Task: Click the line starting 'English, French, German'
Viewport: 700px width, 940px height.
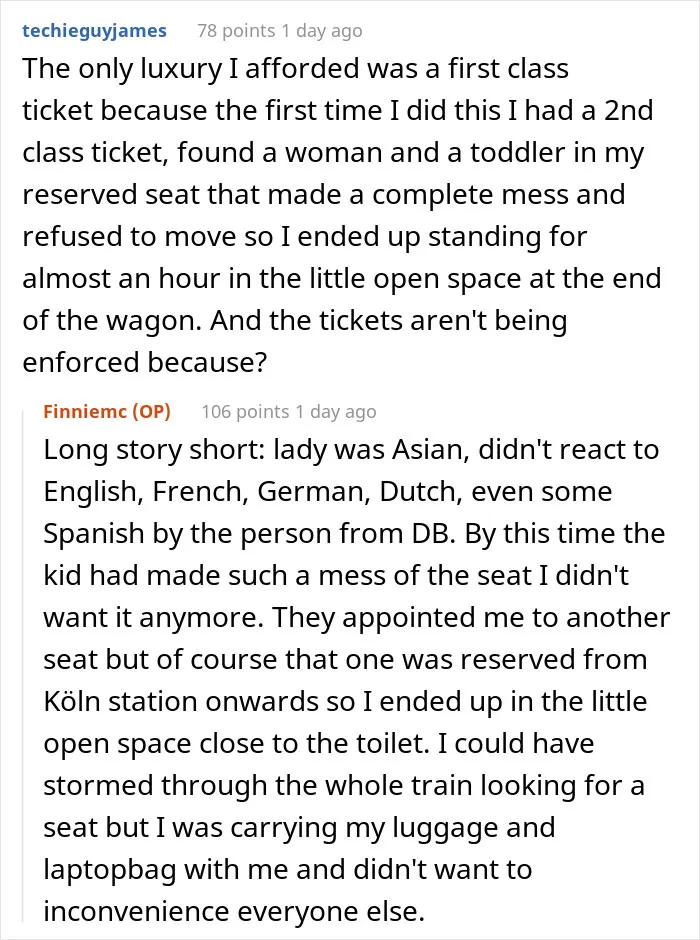Action: [328, 492]
